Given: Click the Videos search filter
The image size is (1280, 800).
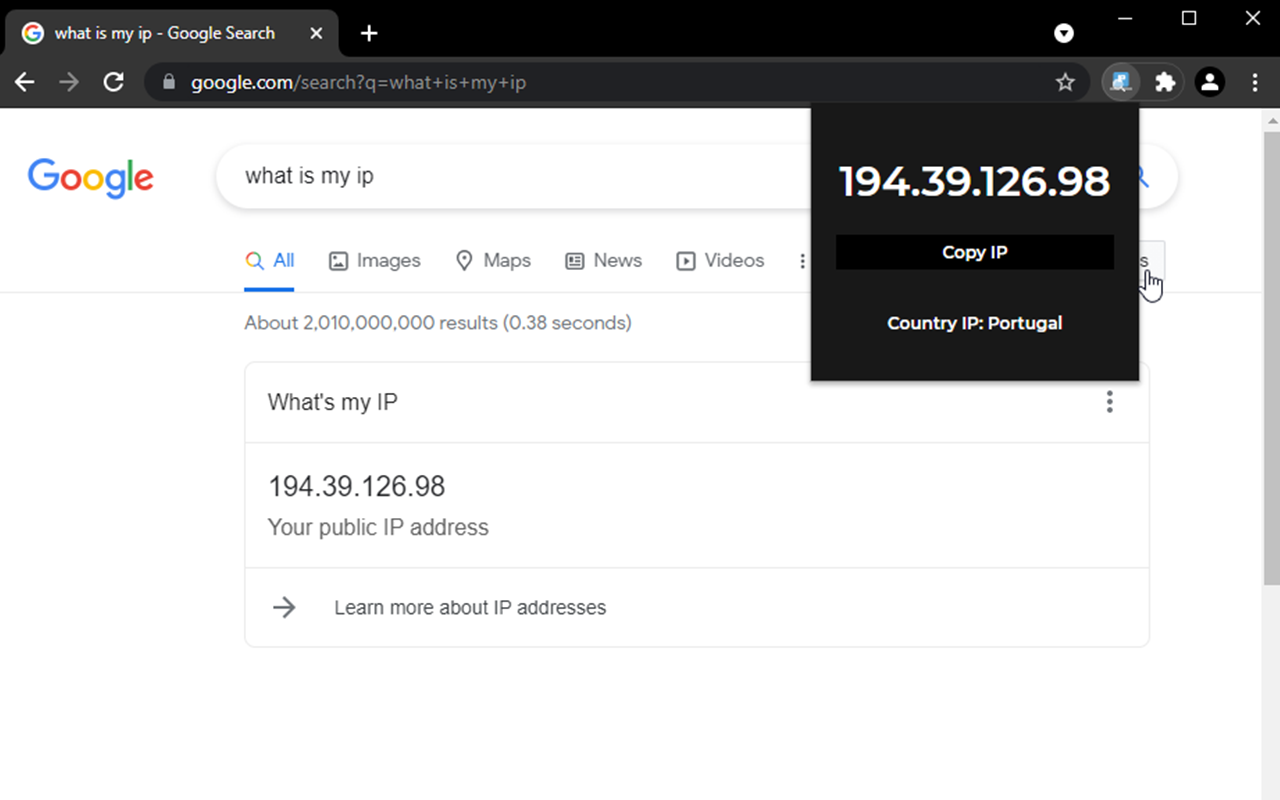Looking at the screenshot, I should (x=719, y=260).
